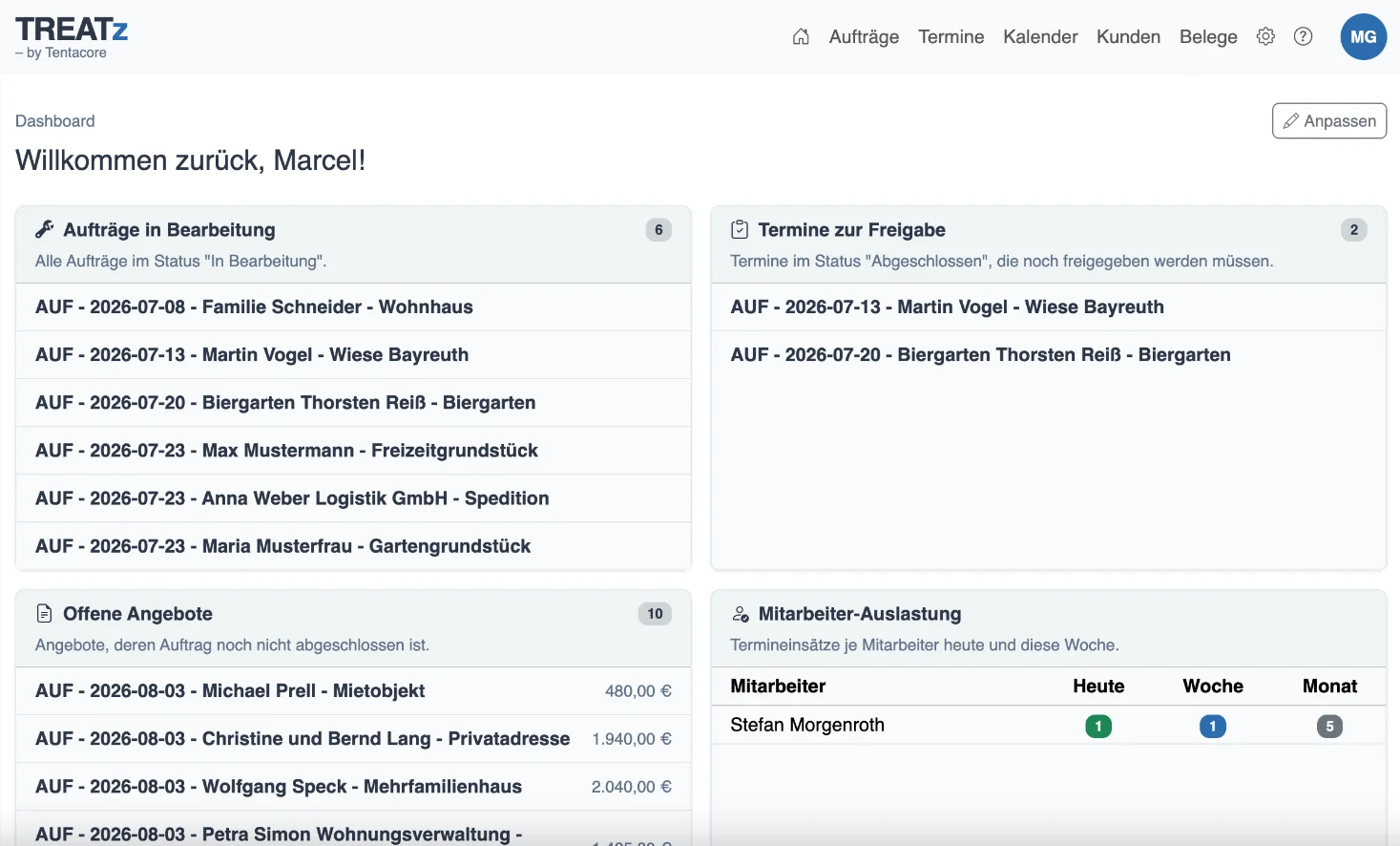
Task: Click count badge 10 on Offene Angebote
Action: [x=655, y=613]
